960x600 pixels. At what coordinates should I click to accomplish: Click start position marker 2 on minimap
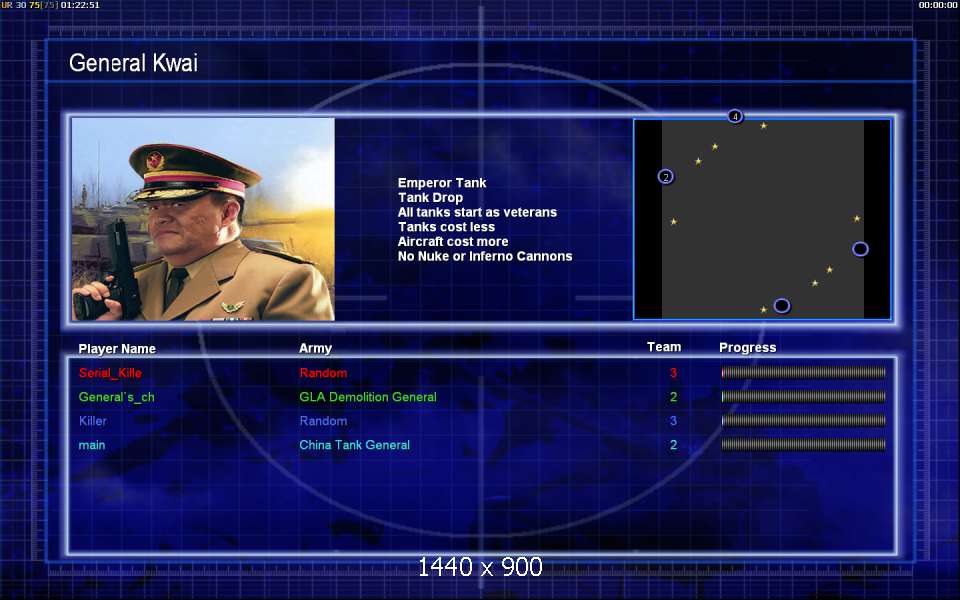point(666,177)
